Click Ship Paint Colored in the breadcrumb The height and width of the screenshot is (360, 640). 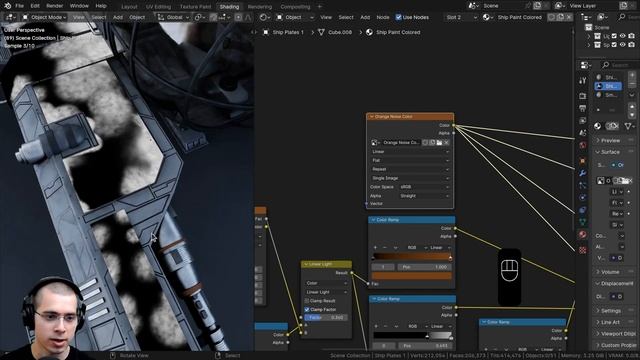[x=398, y=32]
